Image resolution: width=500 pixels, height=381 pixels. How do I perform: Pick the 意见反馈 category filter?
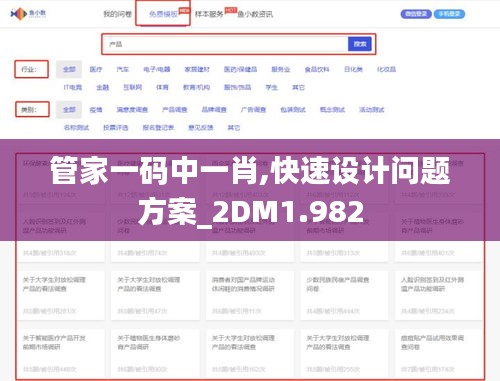point(201,128)
